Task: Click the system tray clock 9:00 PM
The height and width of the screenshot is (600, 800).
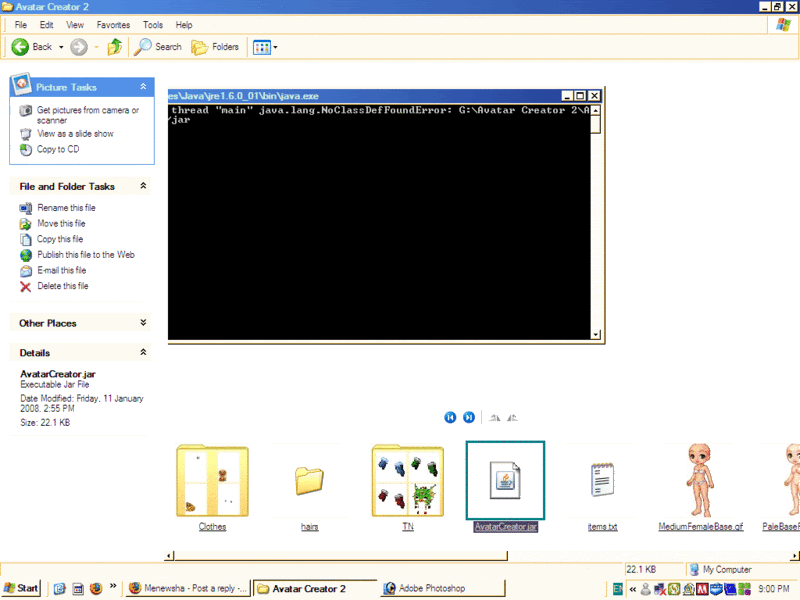Action: coord(774,589)
